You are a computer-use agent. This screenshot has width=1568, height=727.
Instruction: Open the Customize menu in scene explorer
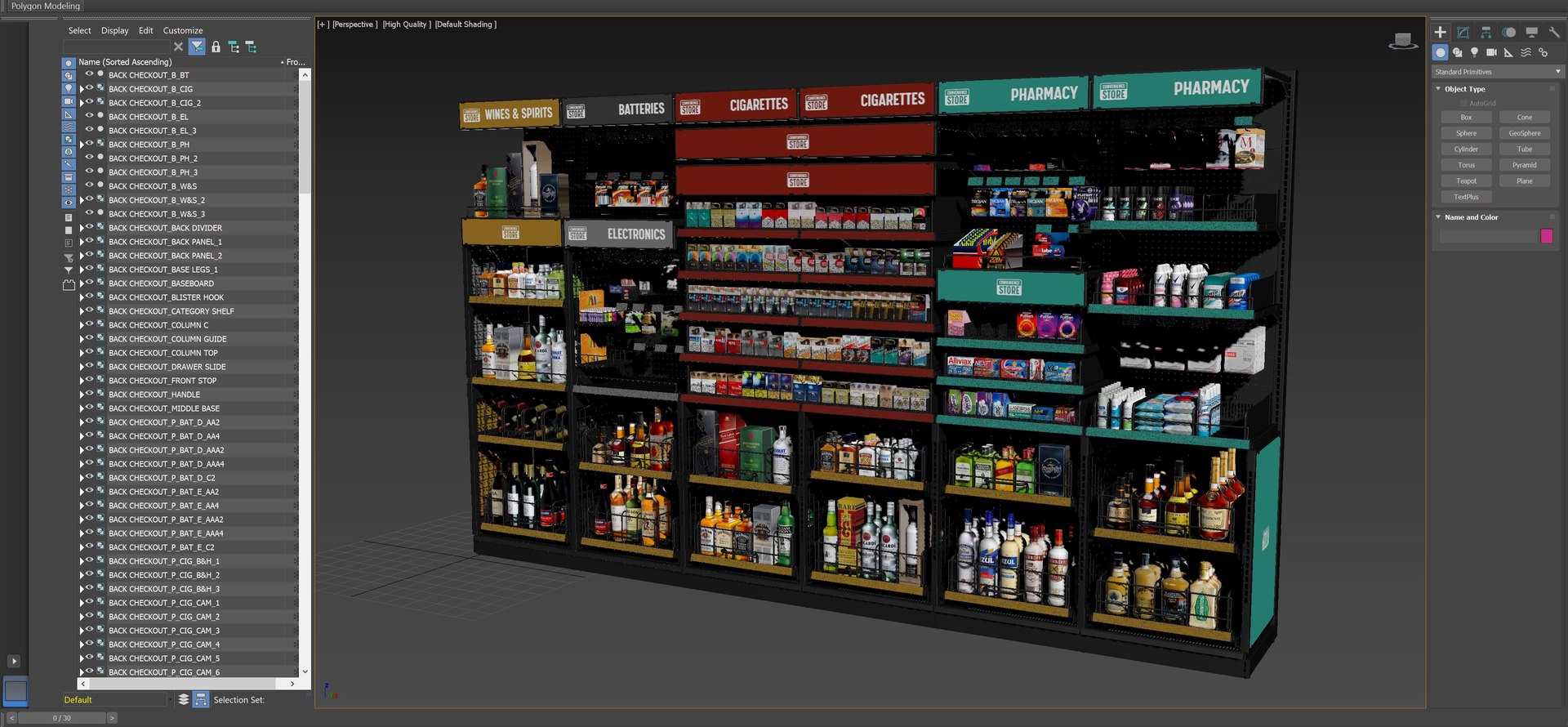point(183,30)
